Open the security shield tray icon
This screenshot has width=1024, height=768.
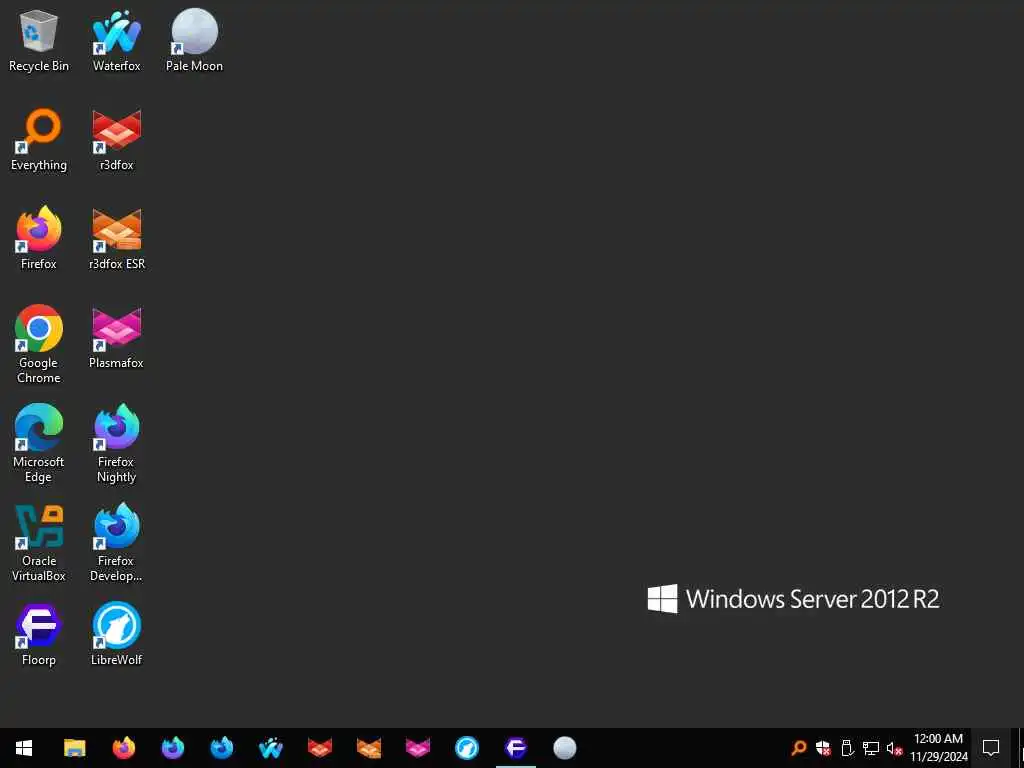(x=823, y=748)
